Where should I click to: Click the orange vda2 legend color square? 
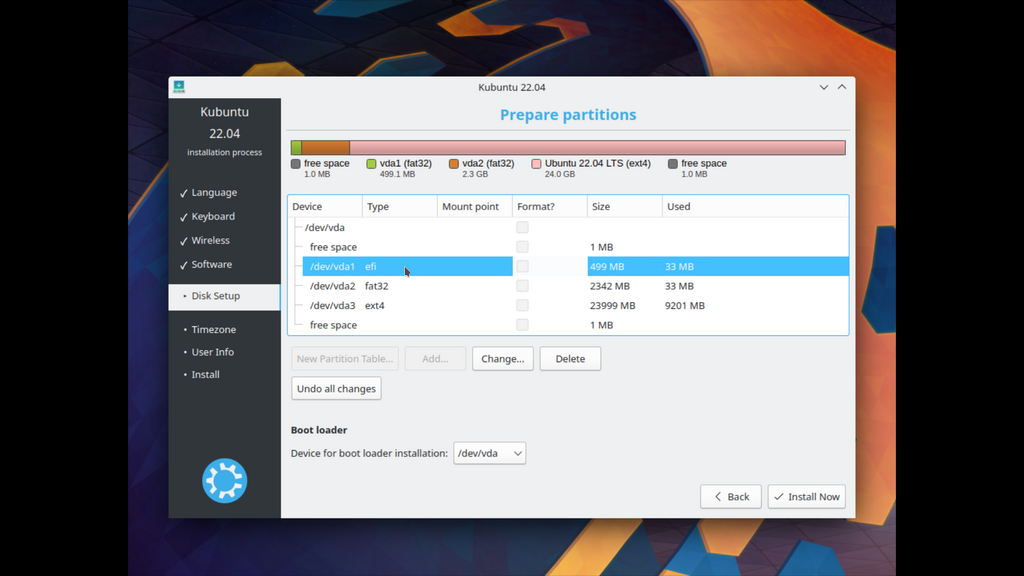point(454,164)
